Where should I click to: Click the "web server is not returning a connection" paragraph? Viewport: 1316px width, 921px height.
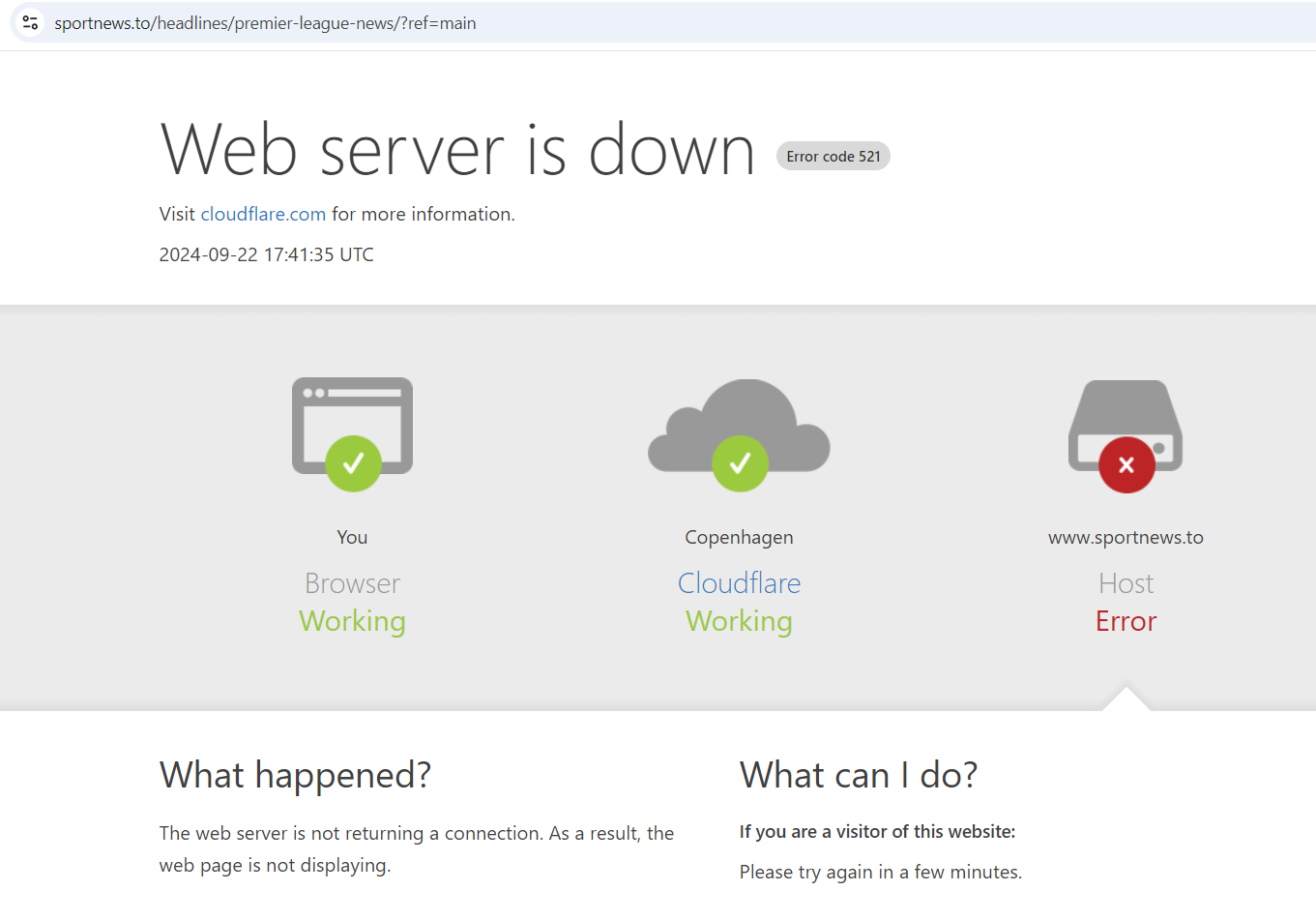417,849
